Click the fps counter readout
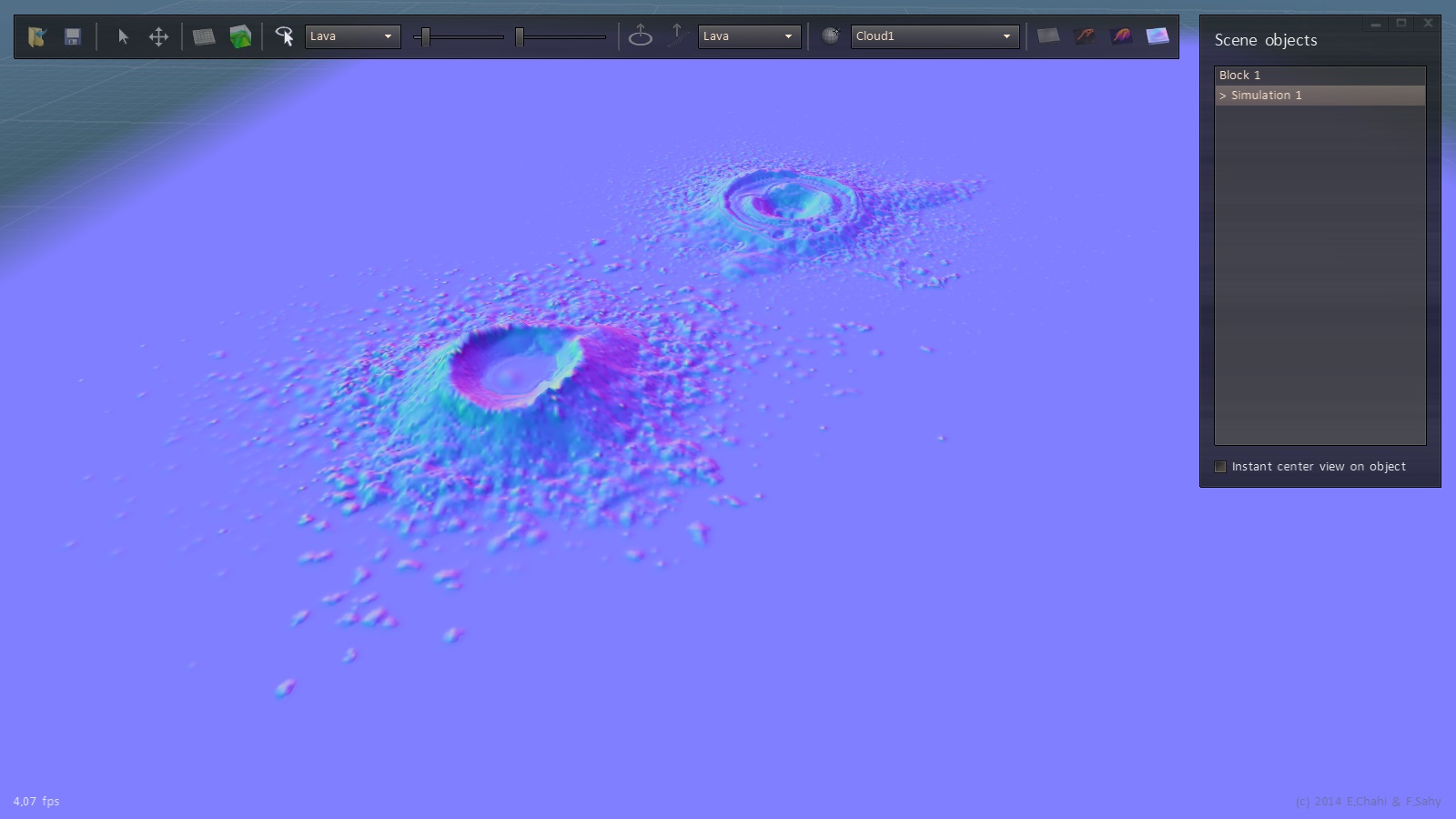The height and width of the screenshot is (819, 1456). pos(36,802)
